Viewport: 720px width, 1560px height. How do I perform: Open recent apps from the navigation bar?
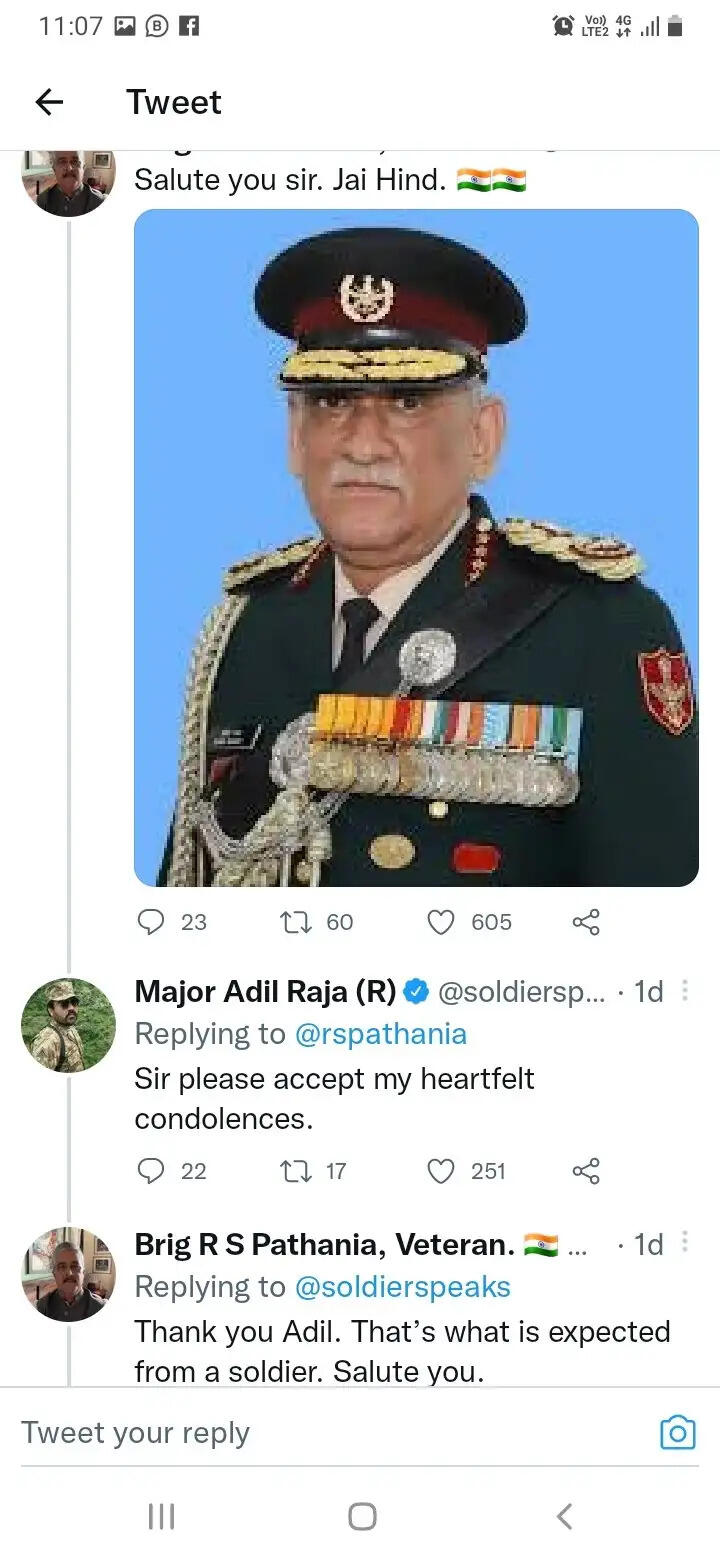pos(160,1516)
